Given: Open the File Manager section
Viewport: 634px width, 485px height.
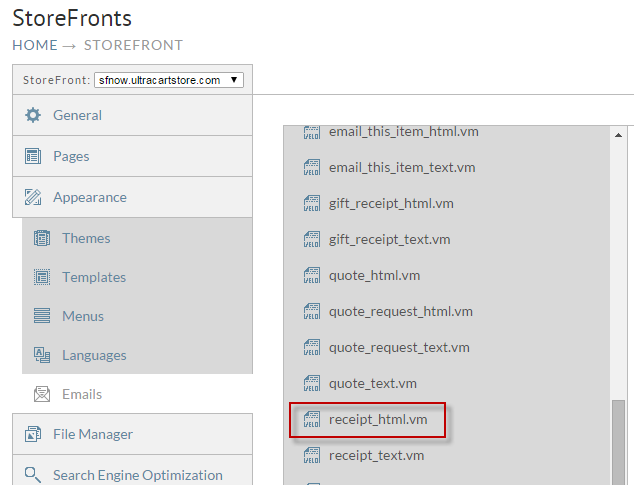Looking at the screenshot, I should tap(133, 434).
